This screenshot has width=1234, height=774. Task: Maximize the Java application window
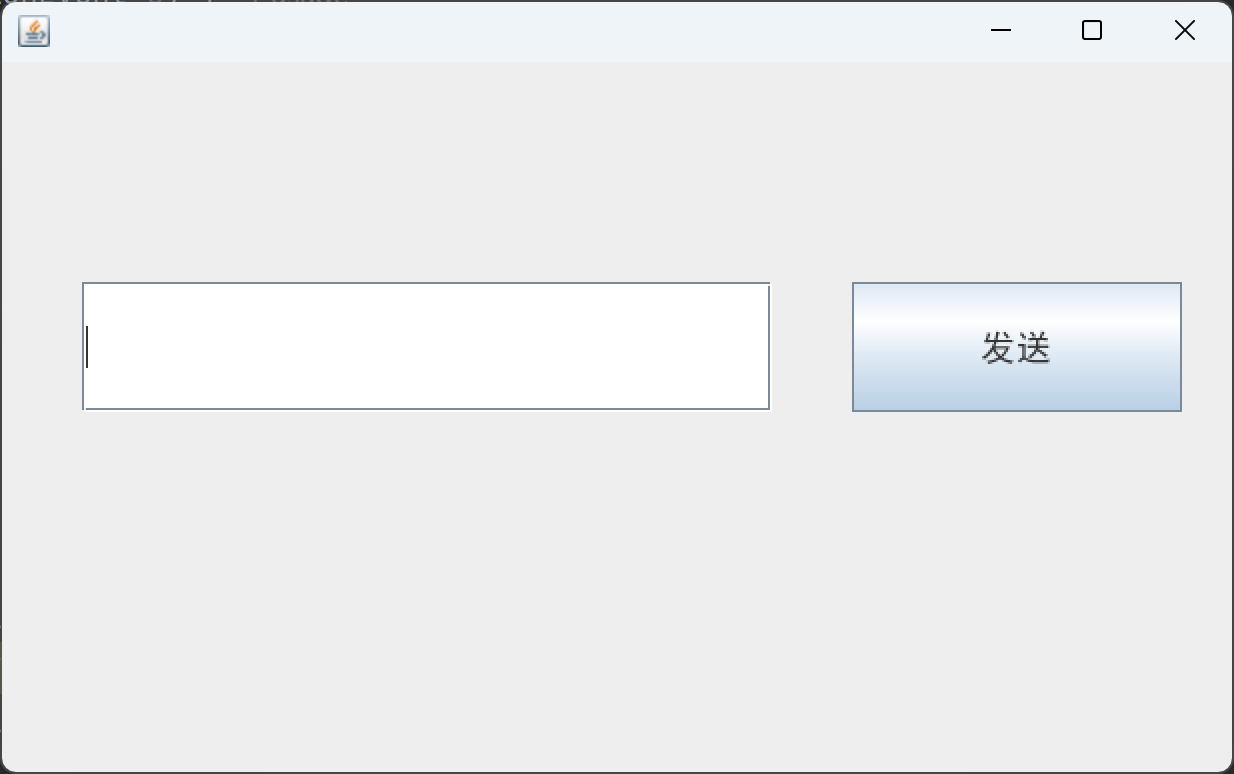[1092, 31]
